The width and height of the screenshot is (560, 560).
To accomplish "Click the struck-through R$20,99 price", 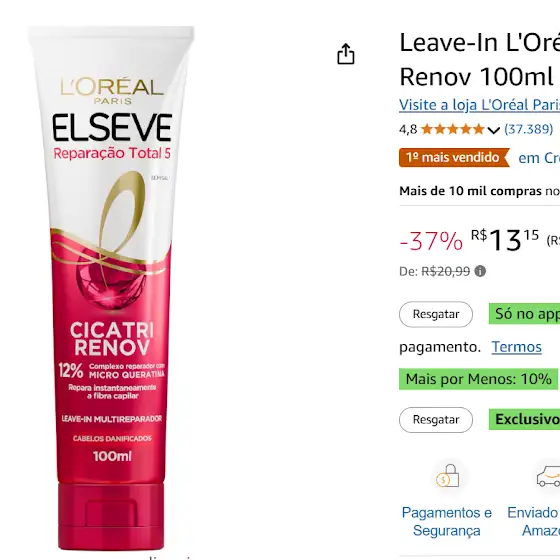I will click(x=445, y=271).
